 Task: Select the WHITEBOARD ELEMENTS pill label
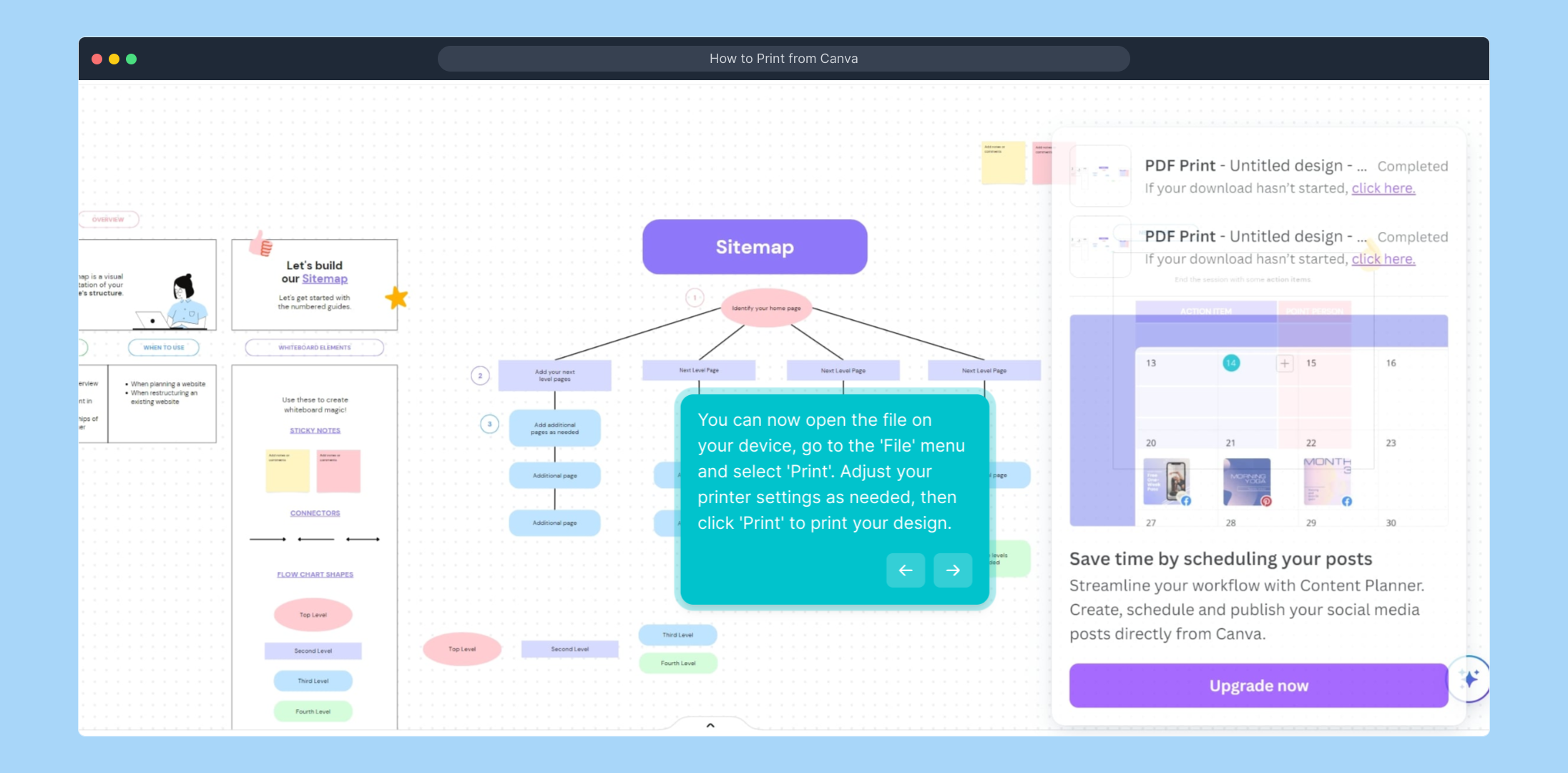315,348
